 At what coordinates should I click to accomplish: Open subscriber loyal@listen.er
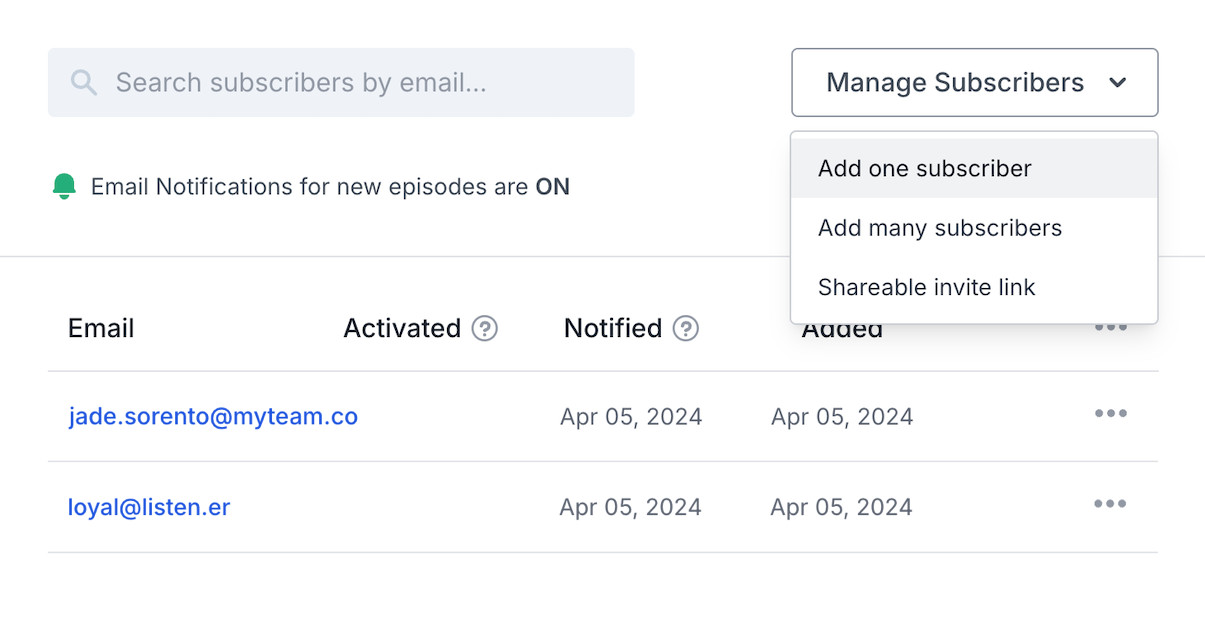[x=149, y=507]
